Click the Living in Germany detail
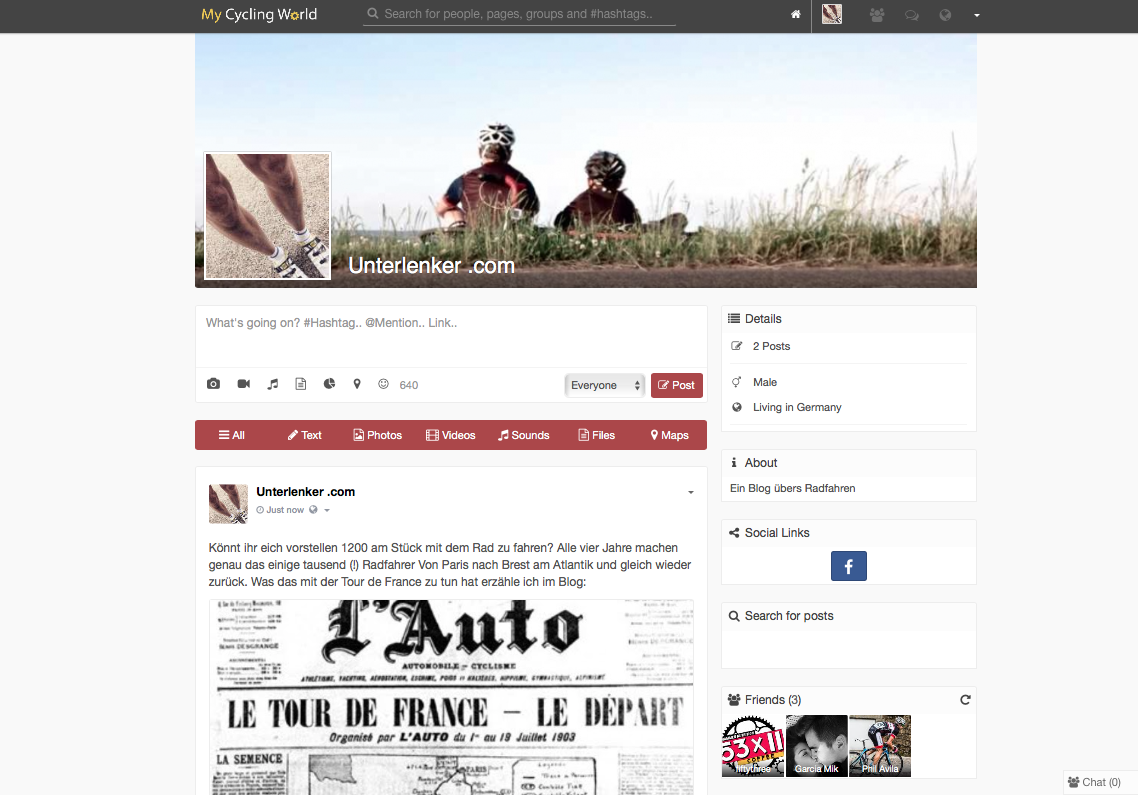The height and width of the screenshot is (795, 1138). [x=797, y=407]
